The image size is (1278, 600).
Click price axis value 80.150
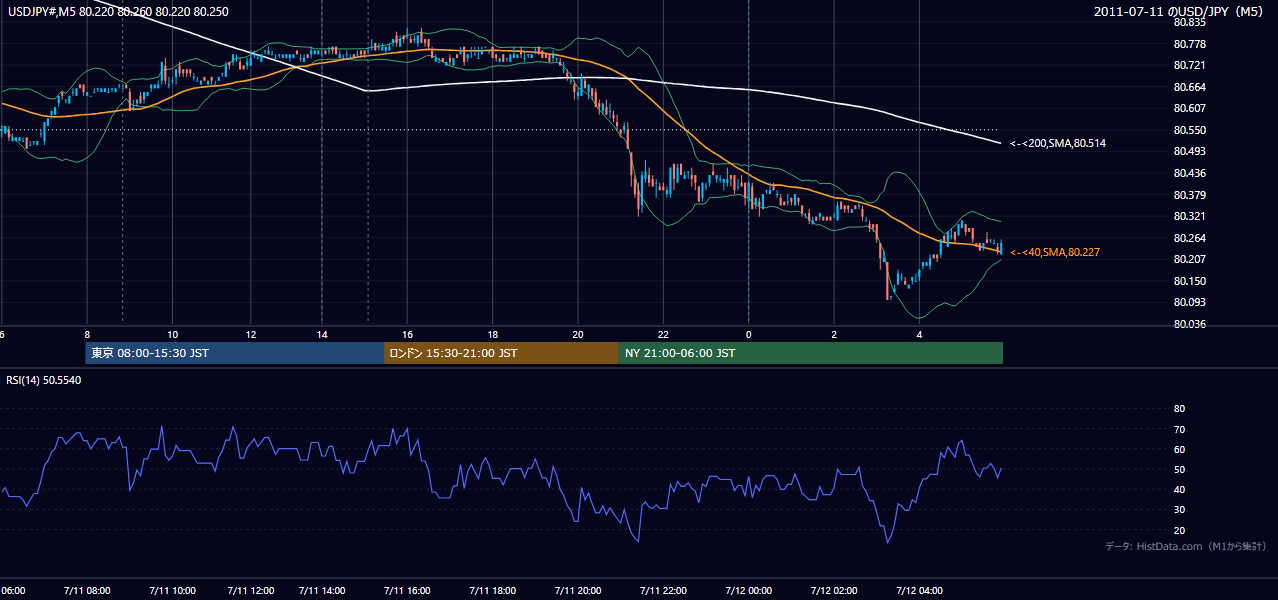point(1190,281)
